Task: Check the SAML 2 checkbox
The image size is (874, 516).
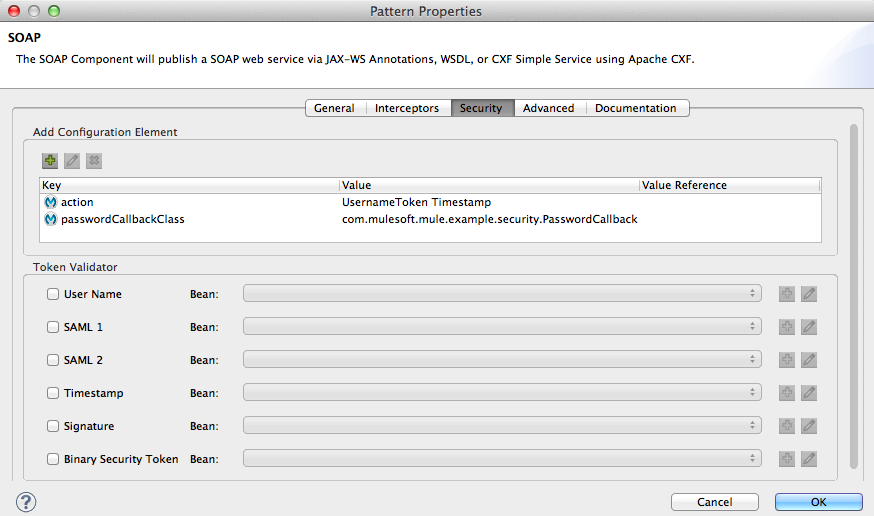Action: coord(53,360)
